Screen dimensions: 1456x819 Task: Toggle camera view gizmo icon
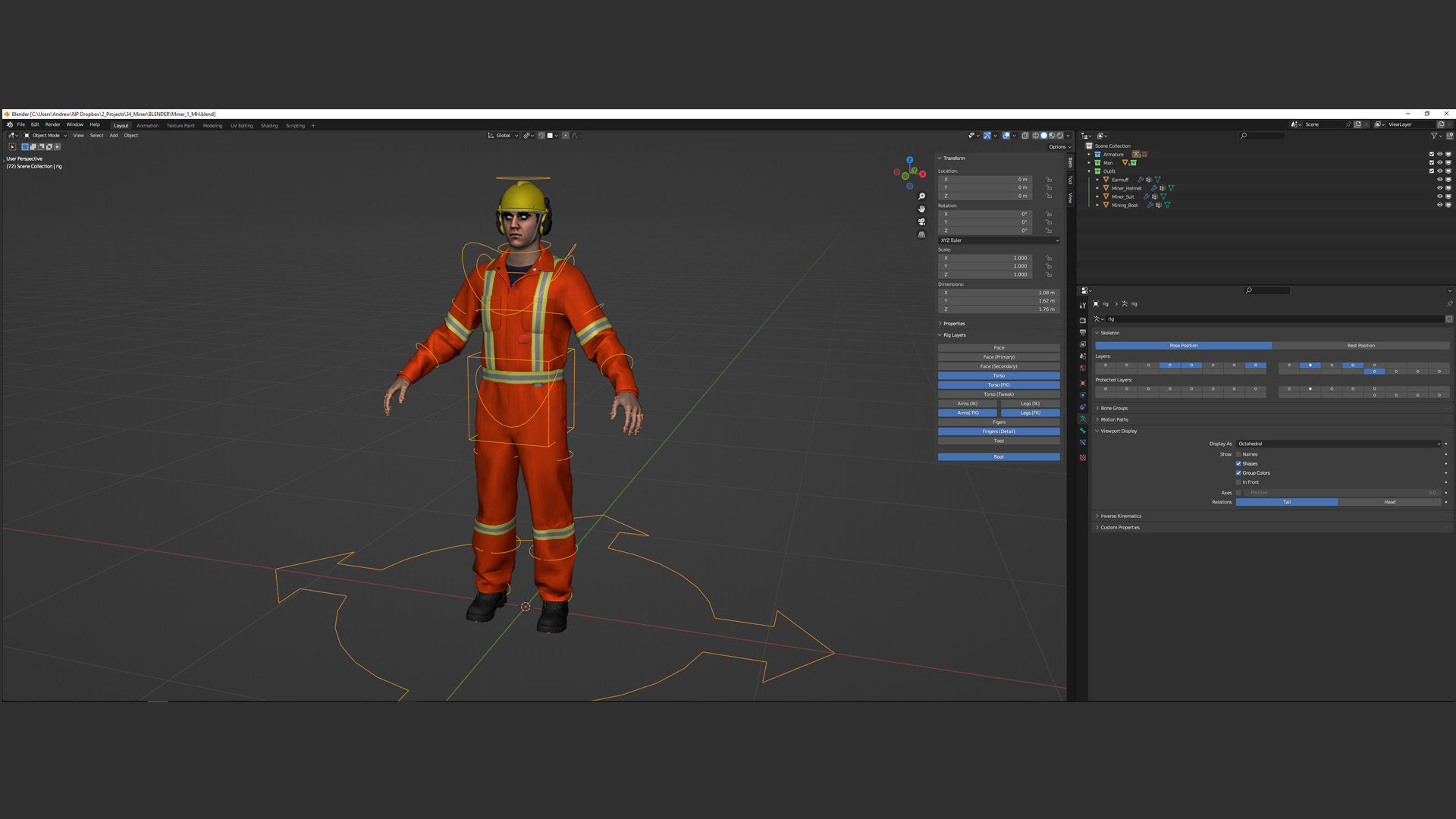921,222
